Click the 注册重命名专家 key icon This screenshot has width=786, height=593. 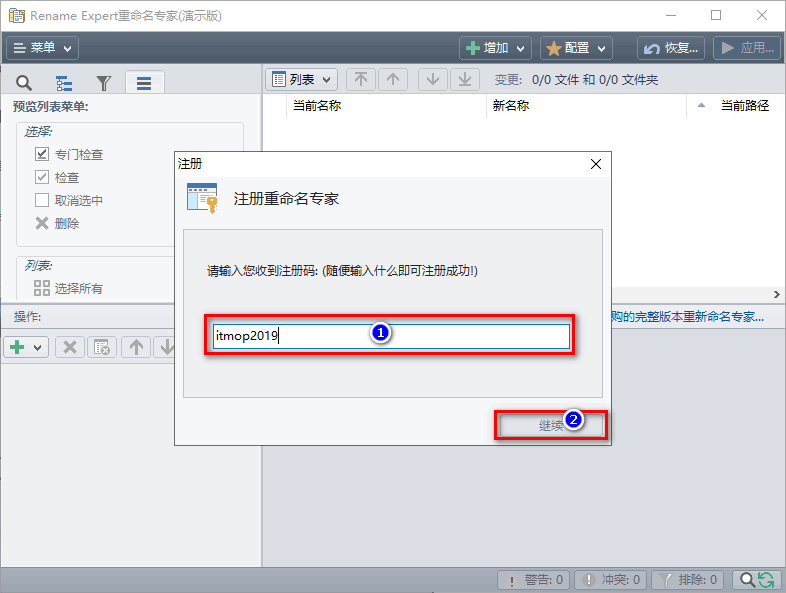click(x=203, y=199)
